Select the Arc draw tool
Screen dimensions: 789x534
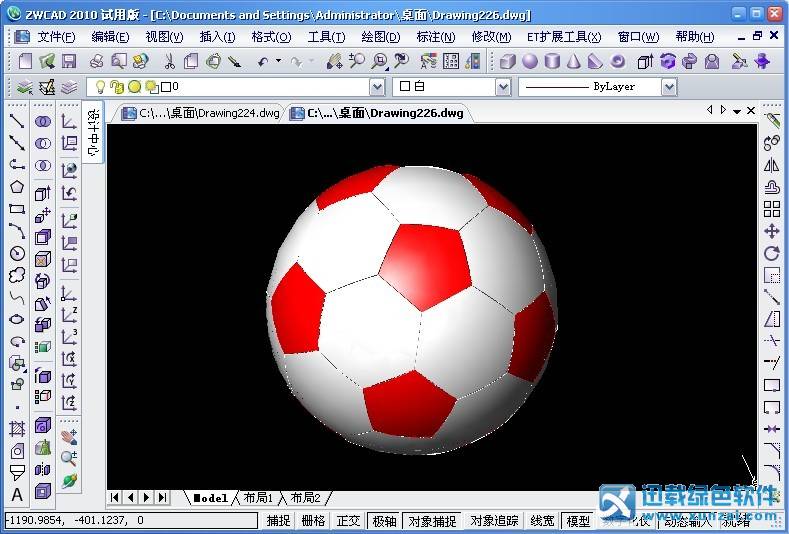tap(17, 231)
